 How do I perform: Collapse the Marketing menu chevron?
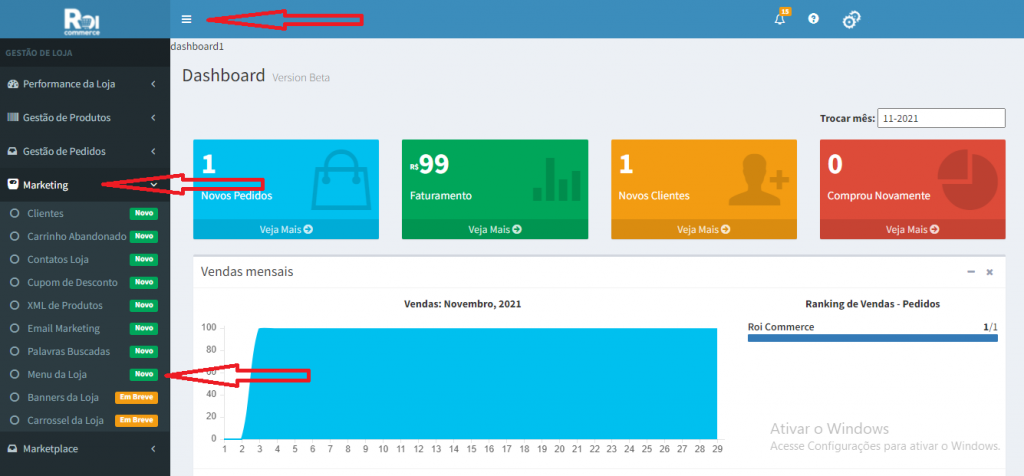tap(153, 185)
